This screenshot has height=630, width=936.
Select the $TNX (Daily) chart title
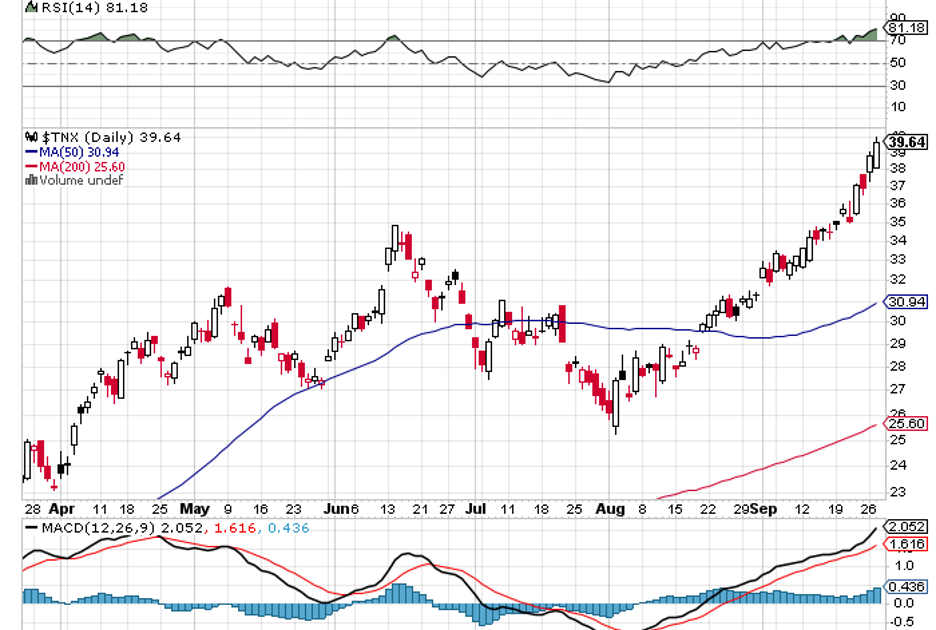tap(90, 137)
